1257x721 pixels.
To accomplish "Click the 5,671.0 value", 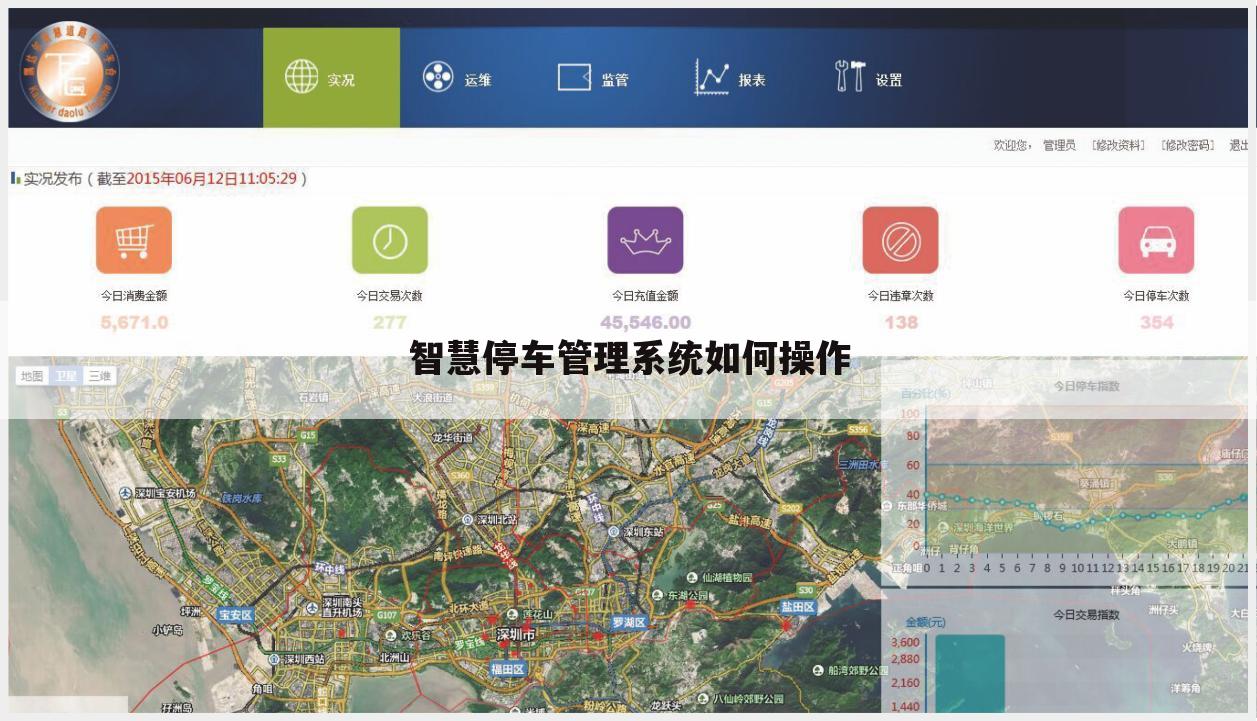I will [x=134, y=322].
